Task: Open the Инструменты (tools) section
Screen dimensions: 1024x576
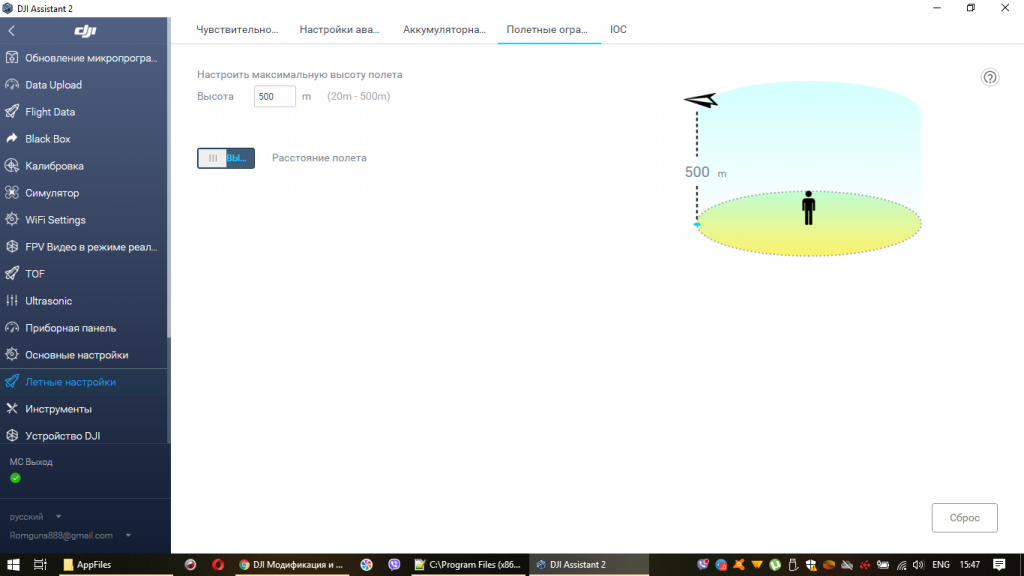Action: pos(58,409)
